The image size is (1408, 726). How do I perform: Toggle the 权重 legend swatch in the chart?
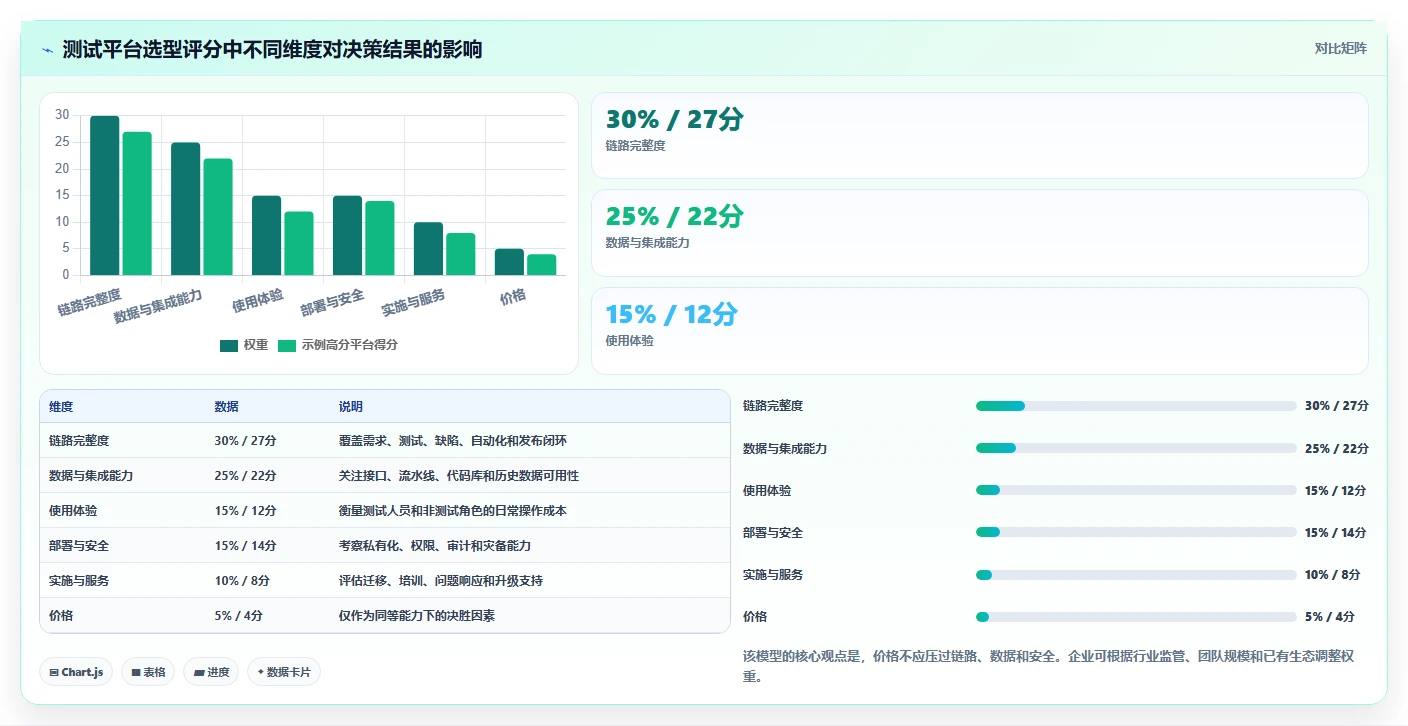229,345
